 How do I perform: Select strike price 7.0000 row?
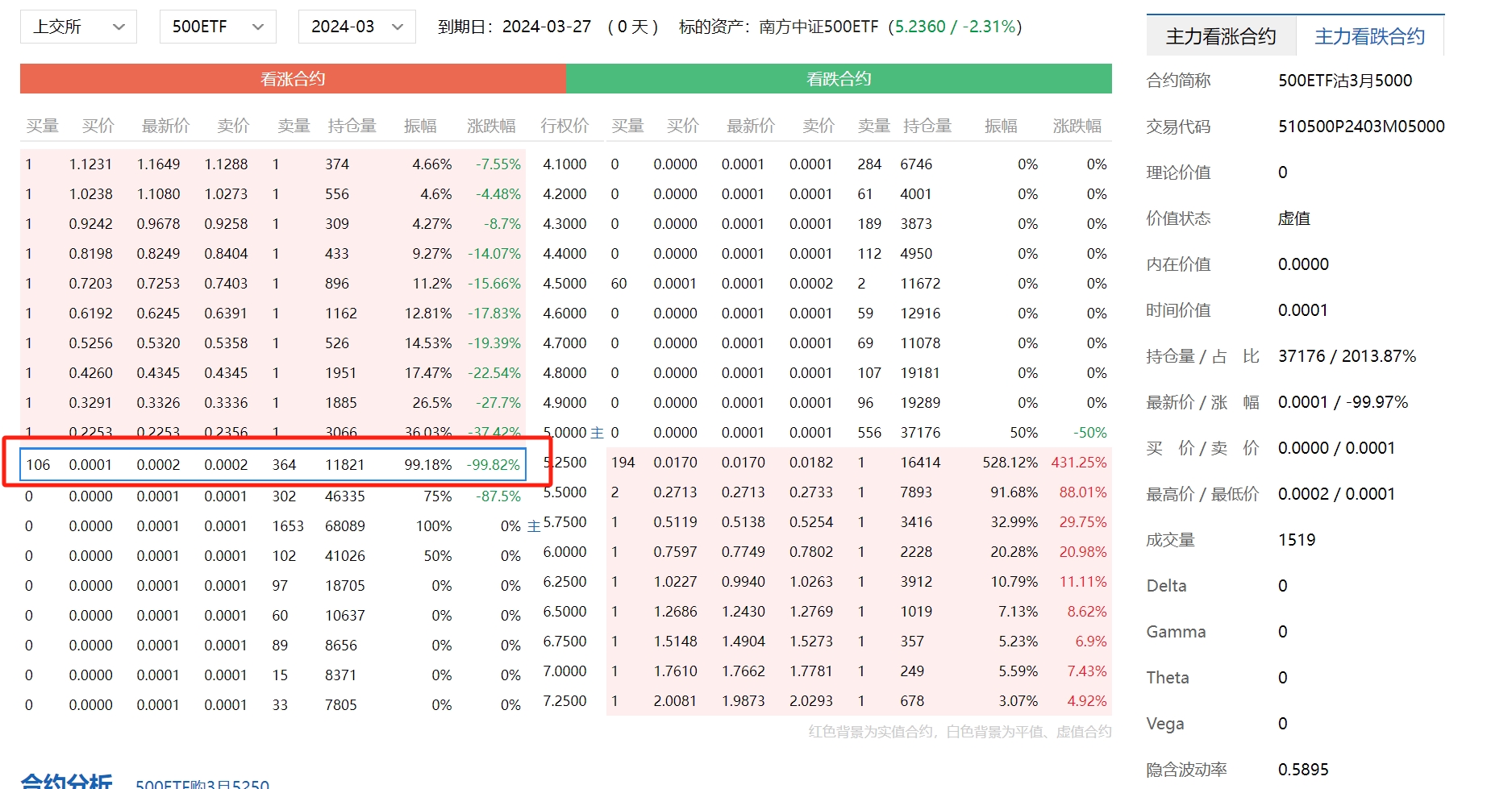tap(564, 671)
